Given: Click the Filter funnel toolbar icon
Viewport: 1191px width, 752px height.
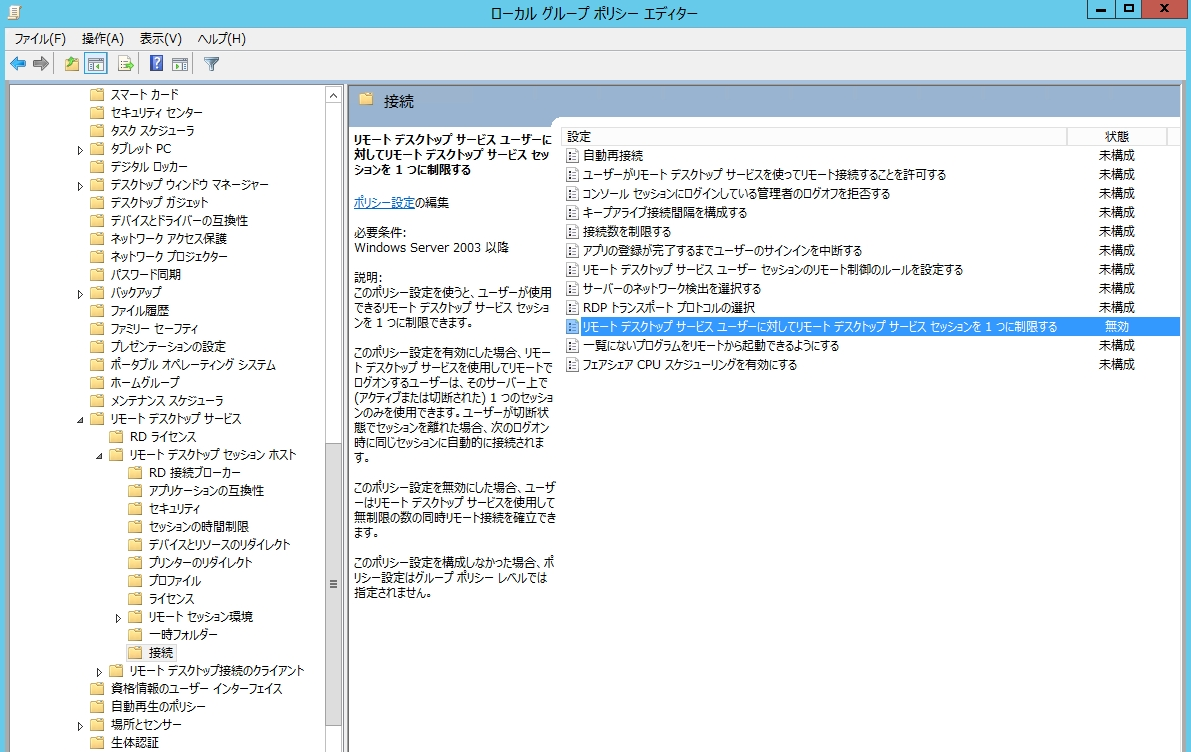Looking at the screenshot, I should (211, 65).
